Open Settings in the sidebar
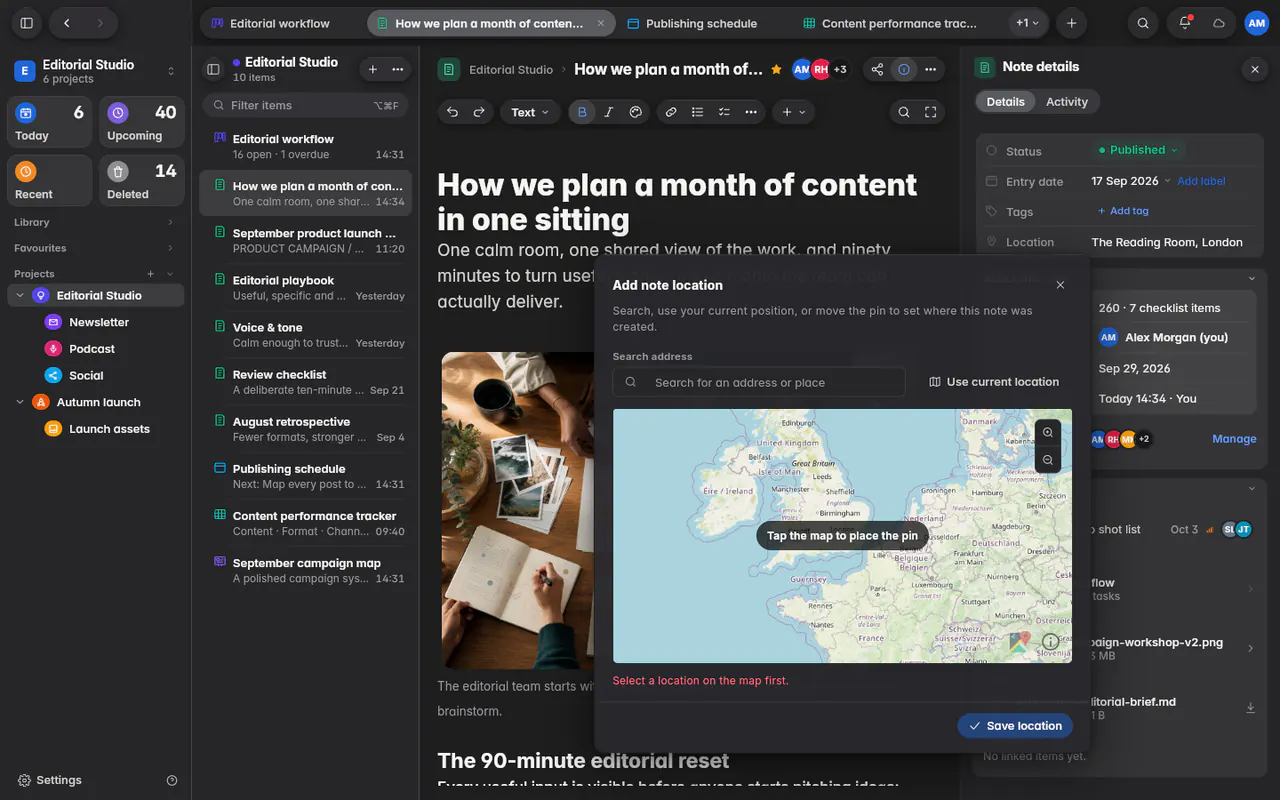 click(x=50, y=780)
